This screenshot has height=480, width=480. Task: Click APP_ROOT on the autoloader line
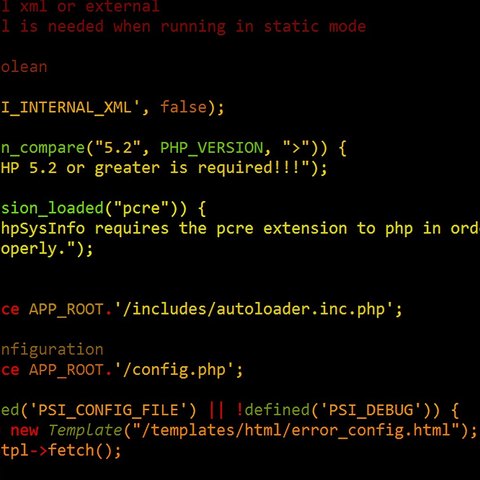pos(66,310)
